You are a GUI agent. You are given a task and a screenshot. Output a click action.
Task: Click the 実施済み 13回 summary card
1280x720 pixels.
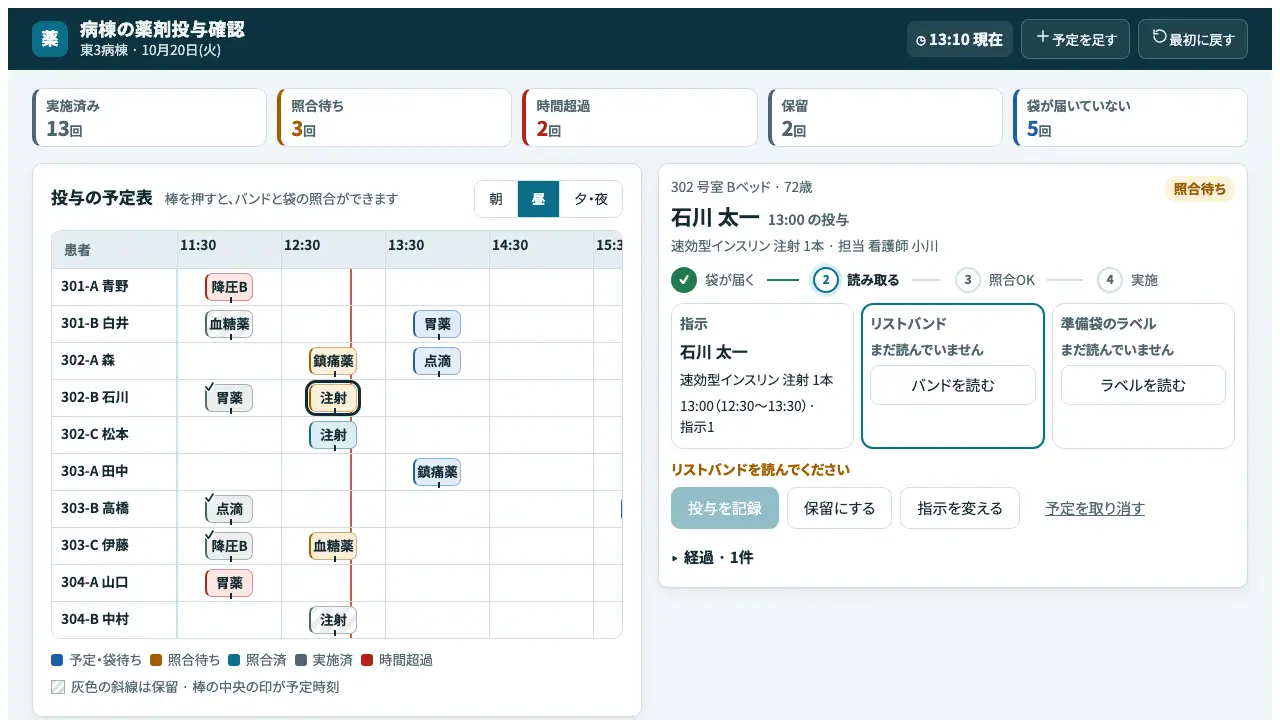click(x=150, y=118)
